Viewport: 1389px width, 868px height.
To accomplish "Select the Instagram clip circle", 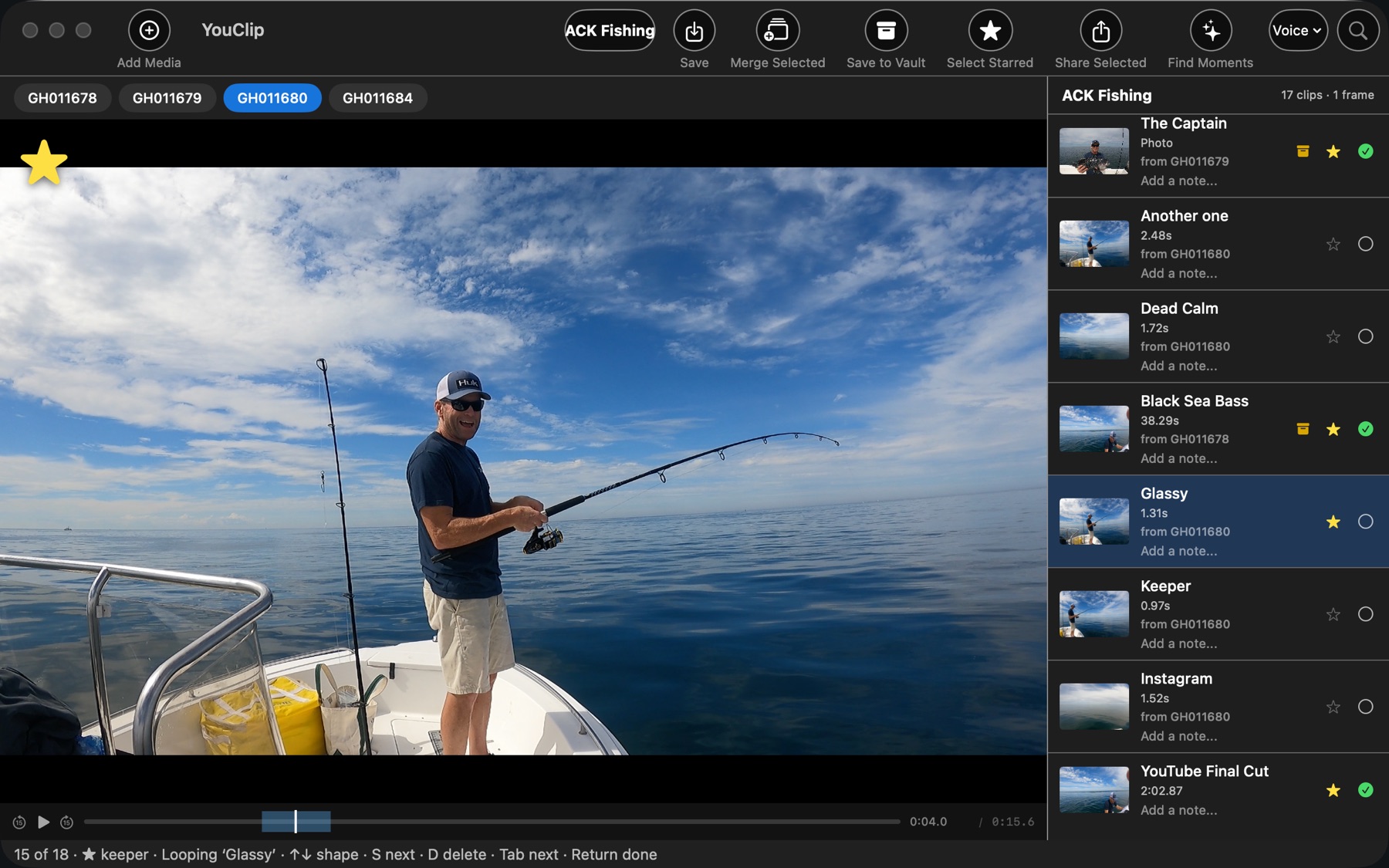I will click(x=1365, y=707).
